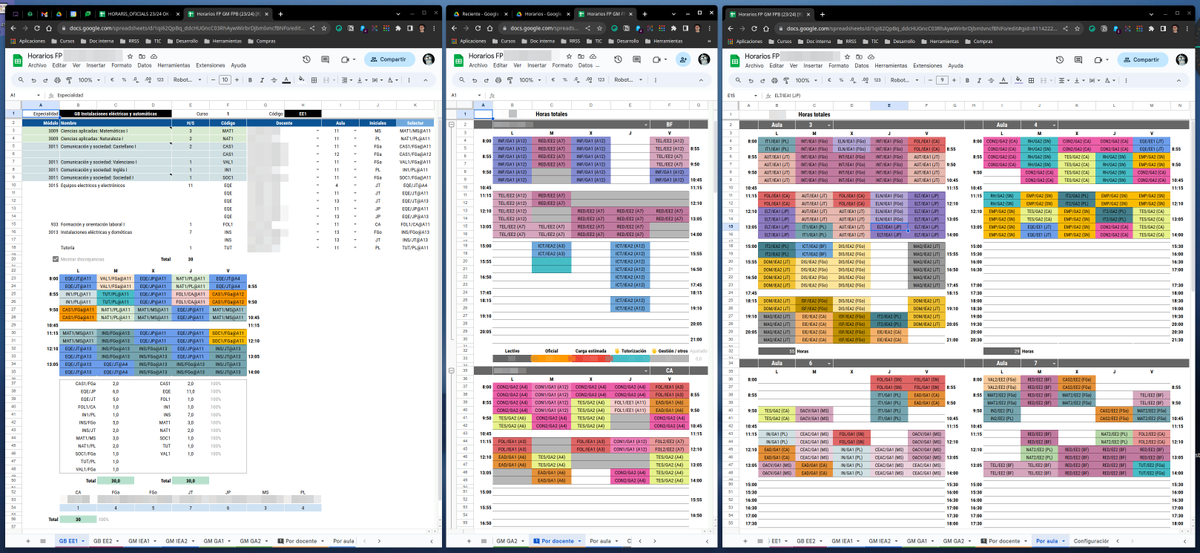Open Extensiones menu in left window

(211, 65)
